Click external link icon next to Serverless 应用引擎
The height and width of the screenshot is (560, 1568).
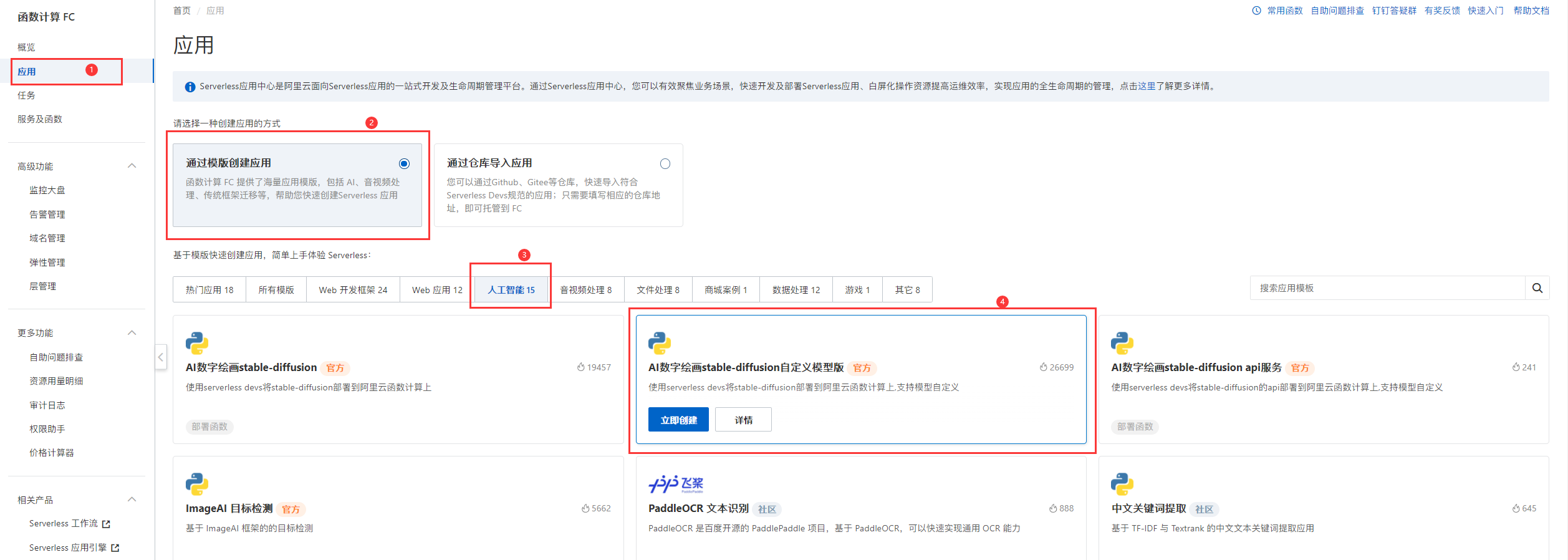coord(115,548)
